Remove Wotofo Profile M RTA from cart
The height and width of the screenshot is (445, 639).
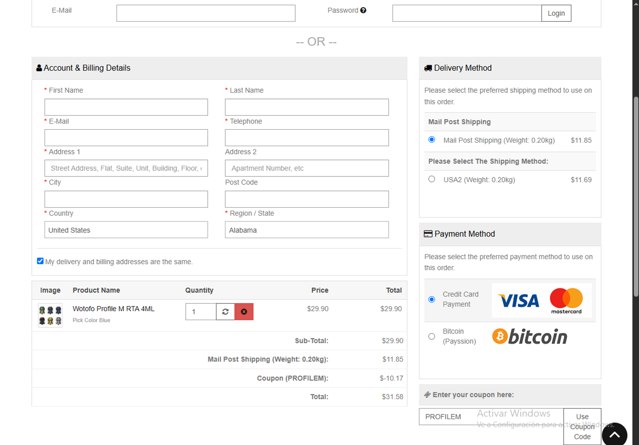(244, 312)
